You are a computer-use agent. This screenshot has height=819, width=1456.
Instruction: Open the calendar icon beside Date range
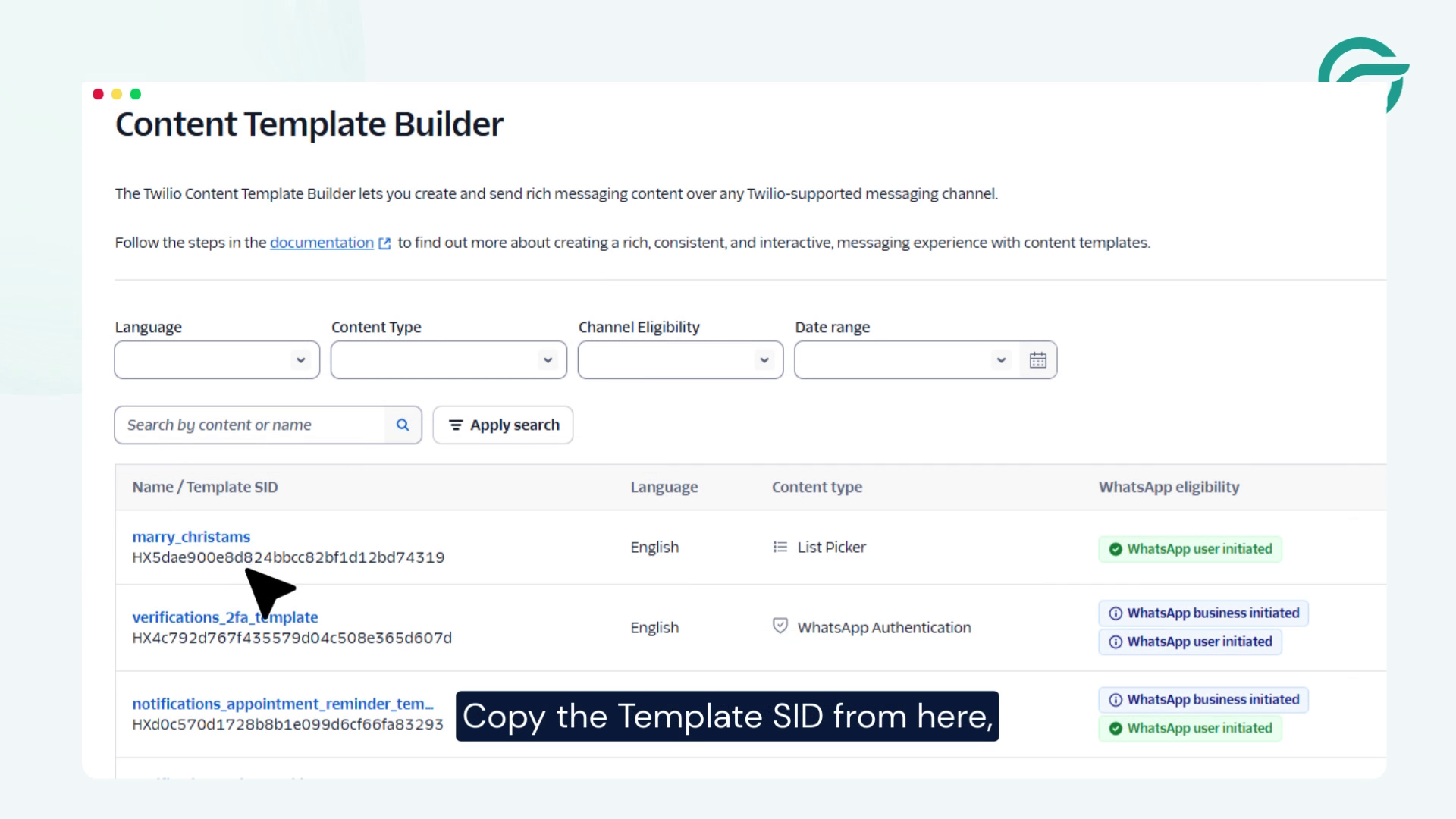click(x=1037, y=360)
